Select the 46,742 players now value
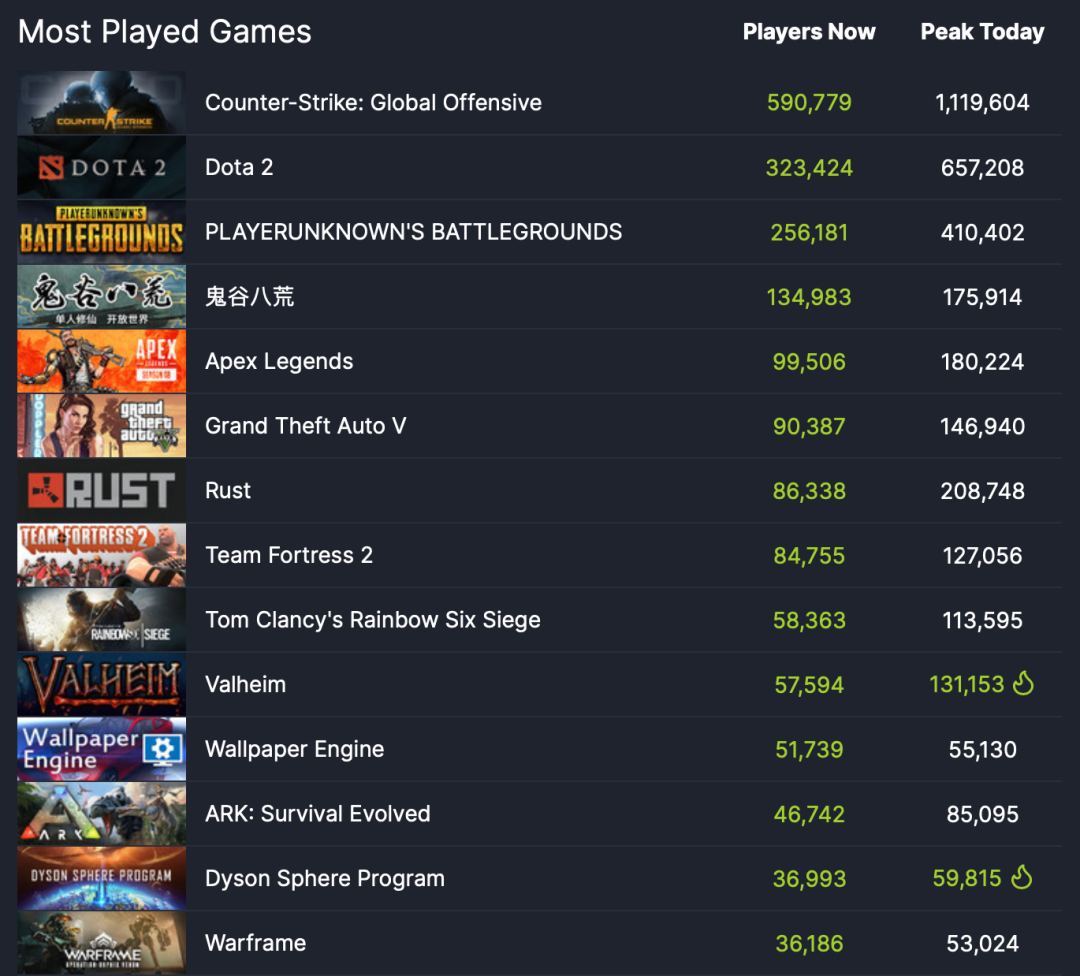Image resolution: width=1080 pixels, height=976 pixels. (x=809, y=816)
